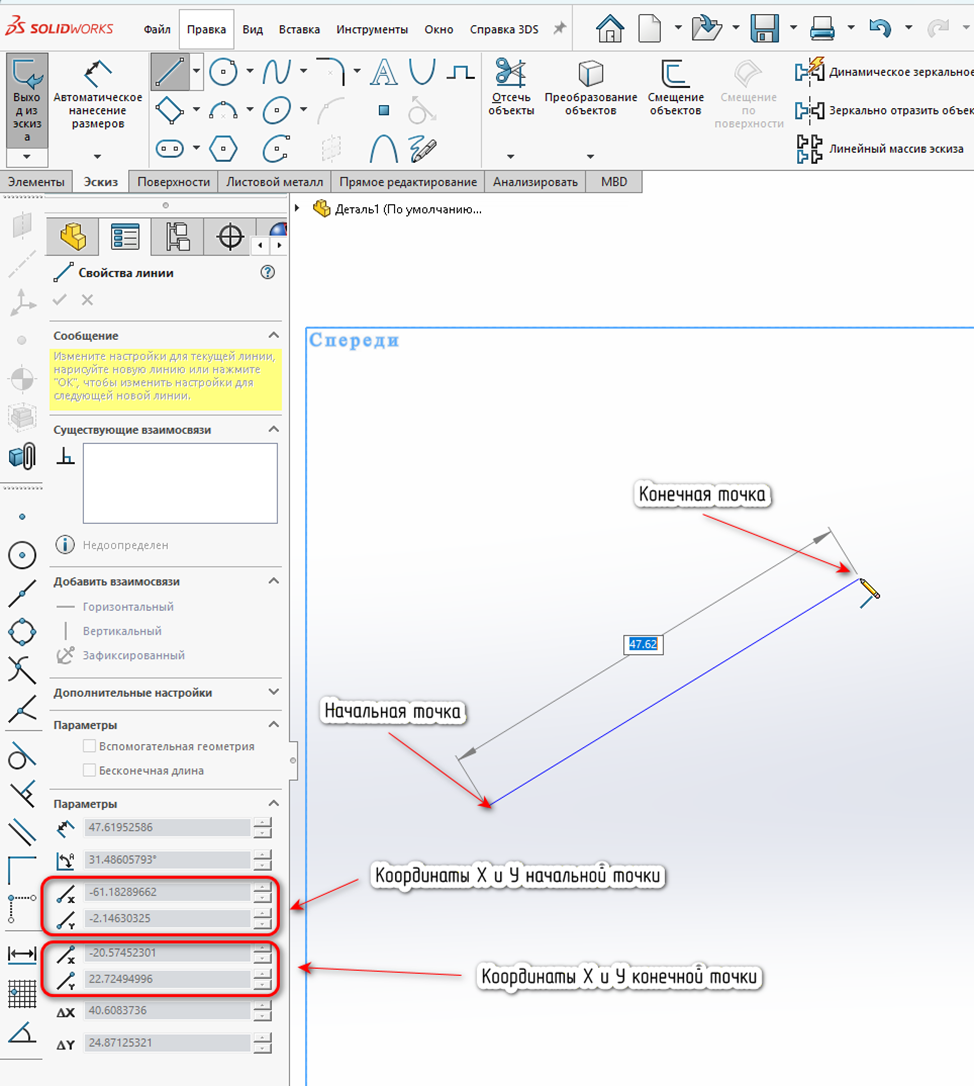This screenshot has width=974, height=1086.
Task: Collapse the numeric Параметры section
Action: 274,803
